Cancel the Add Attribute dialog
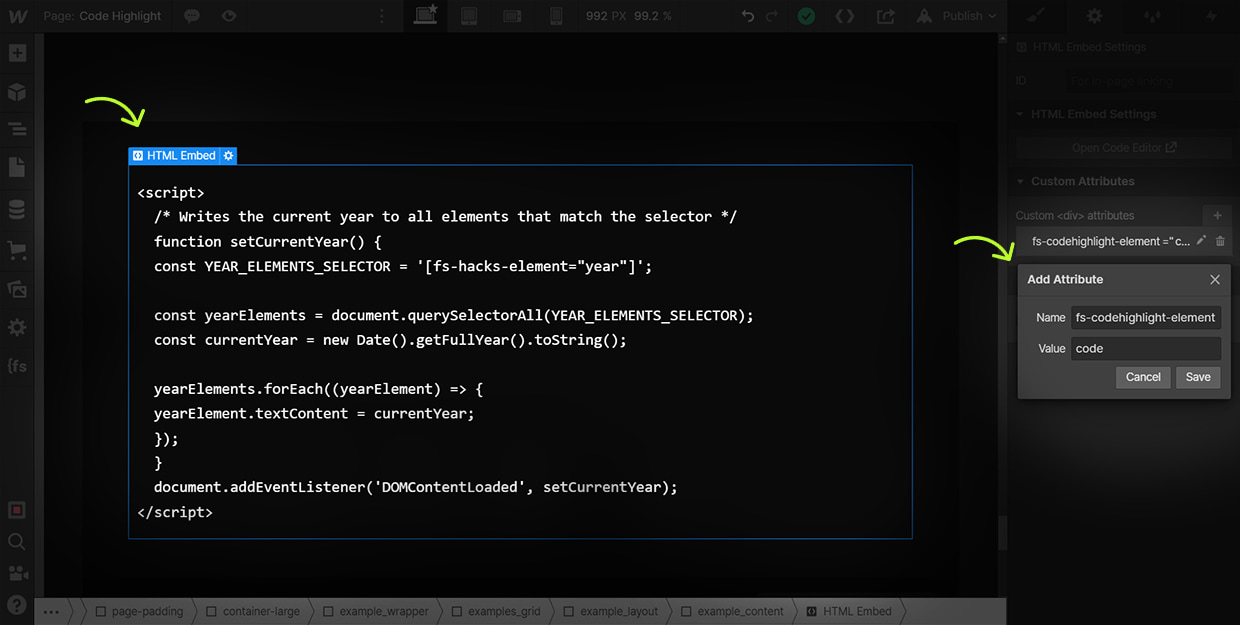 click(1143, 378)
